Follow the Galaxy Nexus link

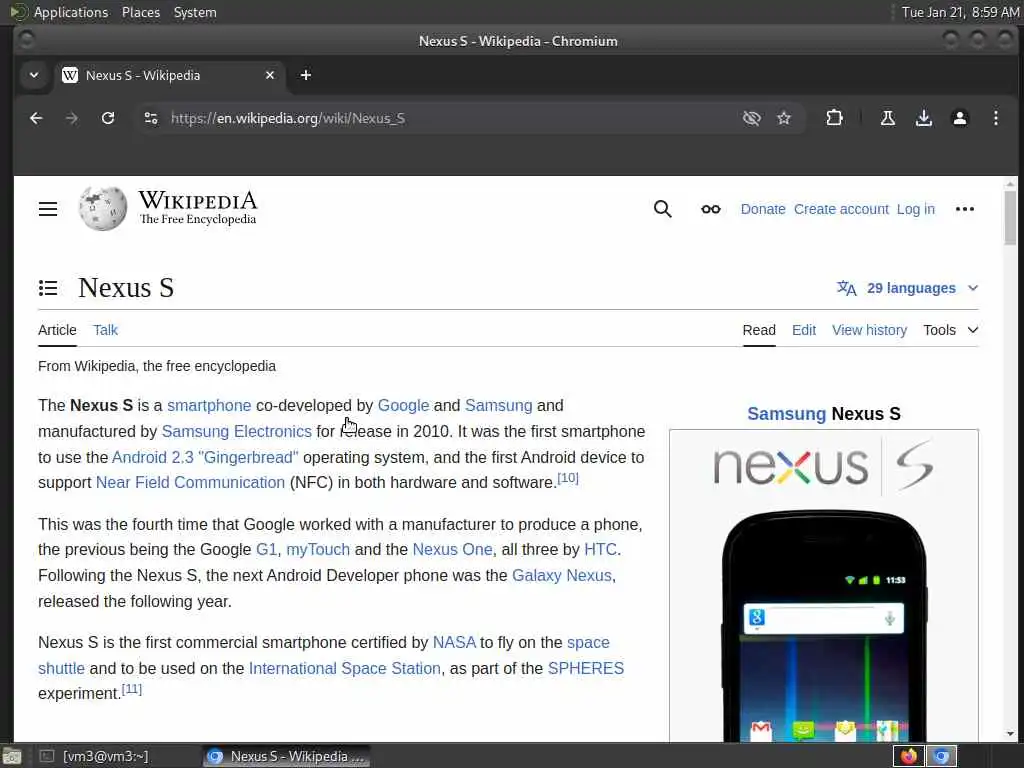coord(562,575)
